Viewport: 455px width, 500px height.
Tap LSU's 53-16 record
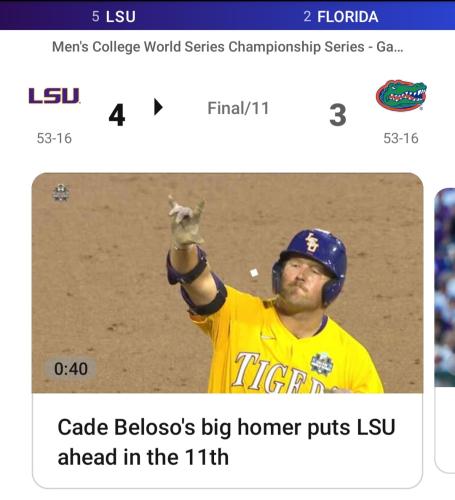point(54,138)
